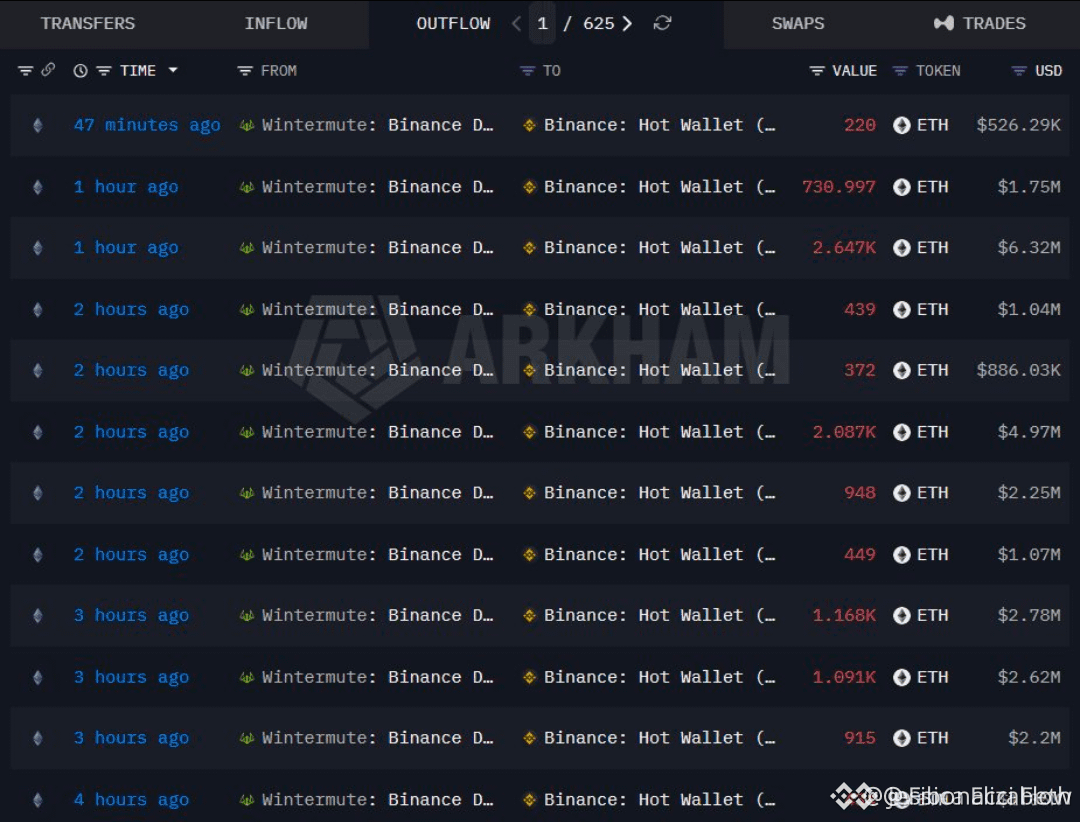Click the 220 value cell

[860, 125]
